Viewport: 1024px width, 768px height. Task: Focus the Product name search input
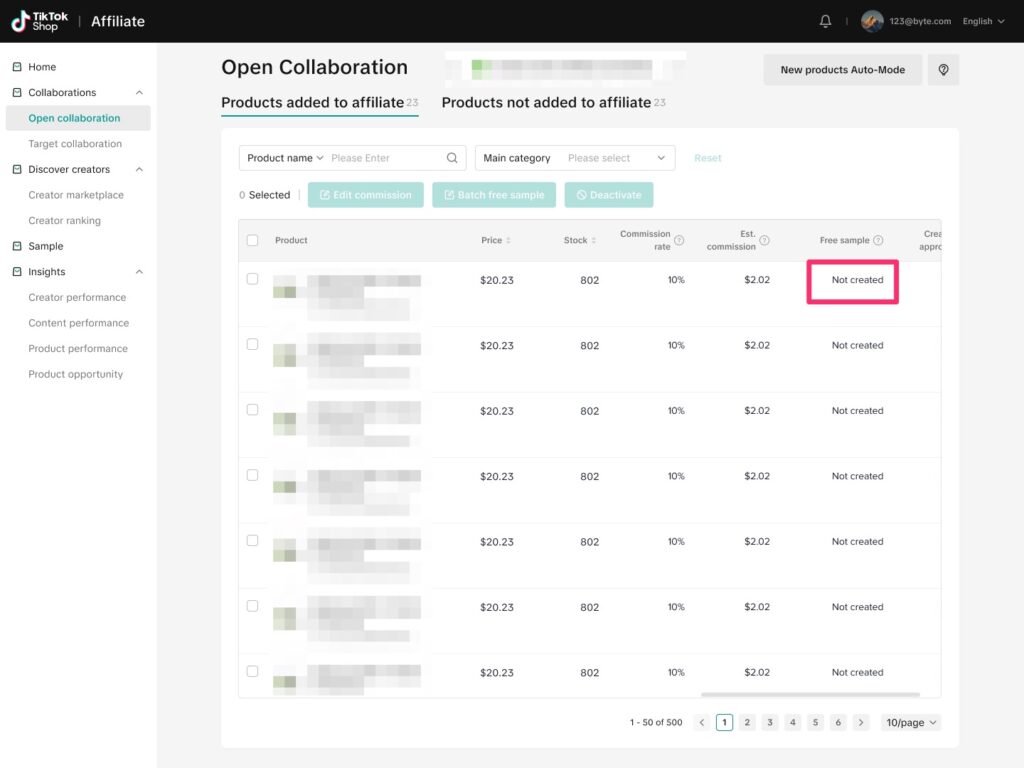coord(385,158)
